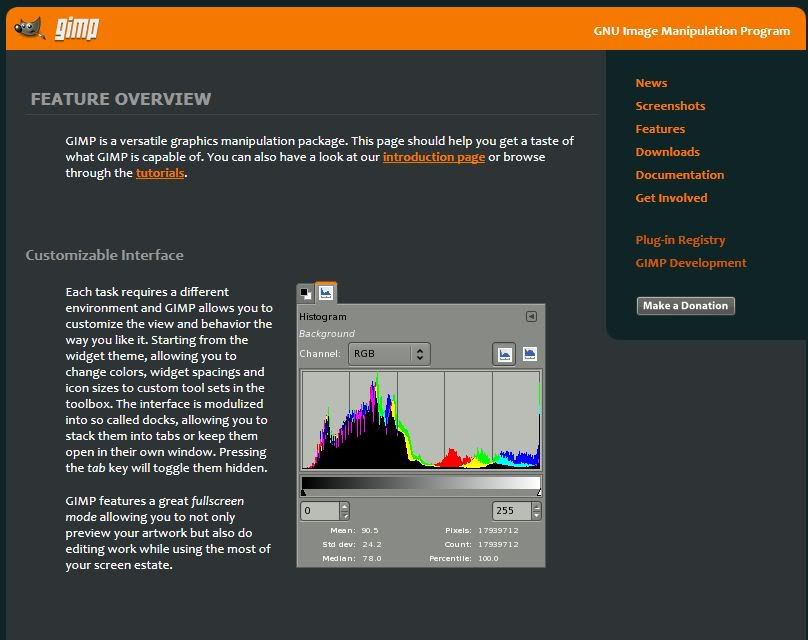The height and width of the screenshot is (640, 808).
Task: Click the Wilber mascot logo
Action: point(29,28)
